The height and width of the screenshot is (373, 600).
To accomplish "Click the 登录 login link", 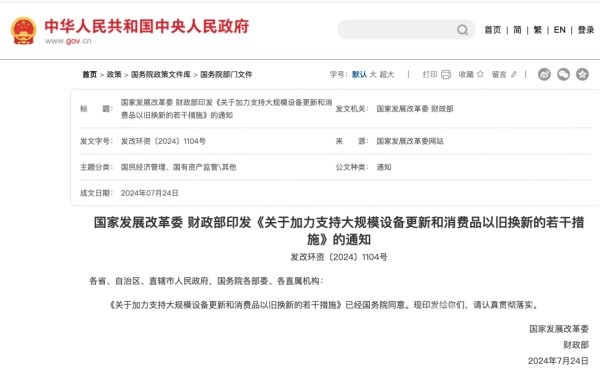I will 586,30.
